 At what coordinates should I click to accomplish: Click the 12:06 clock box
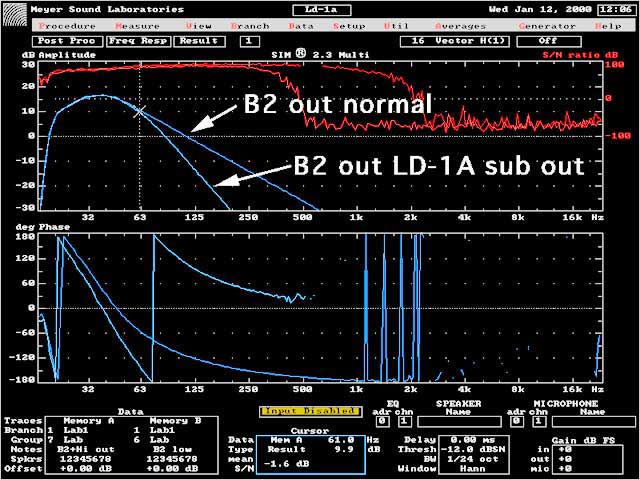tap(617, 9)
